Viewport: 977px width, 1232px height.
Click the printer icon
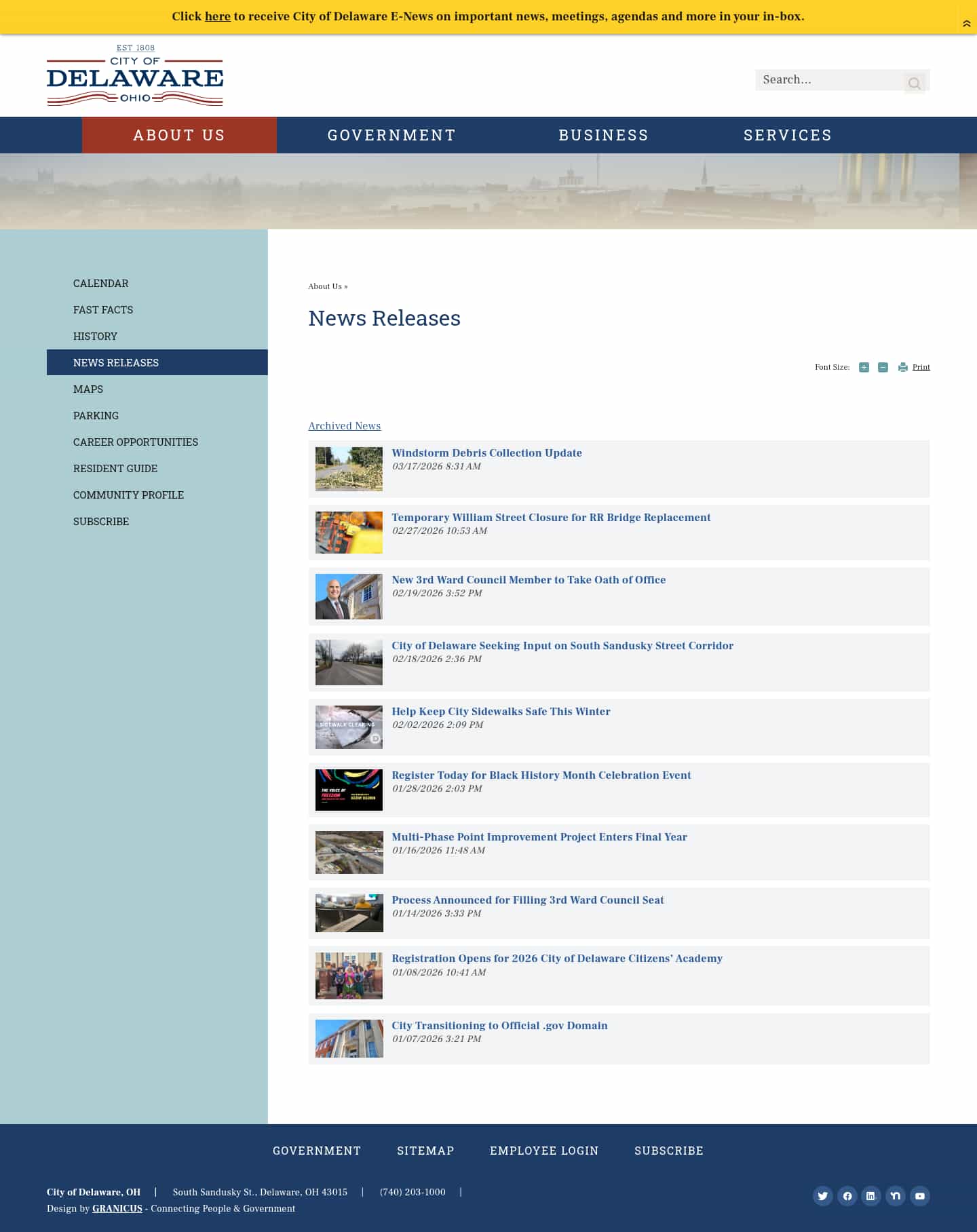pos(902,367)
